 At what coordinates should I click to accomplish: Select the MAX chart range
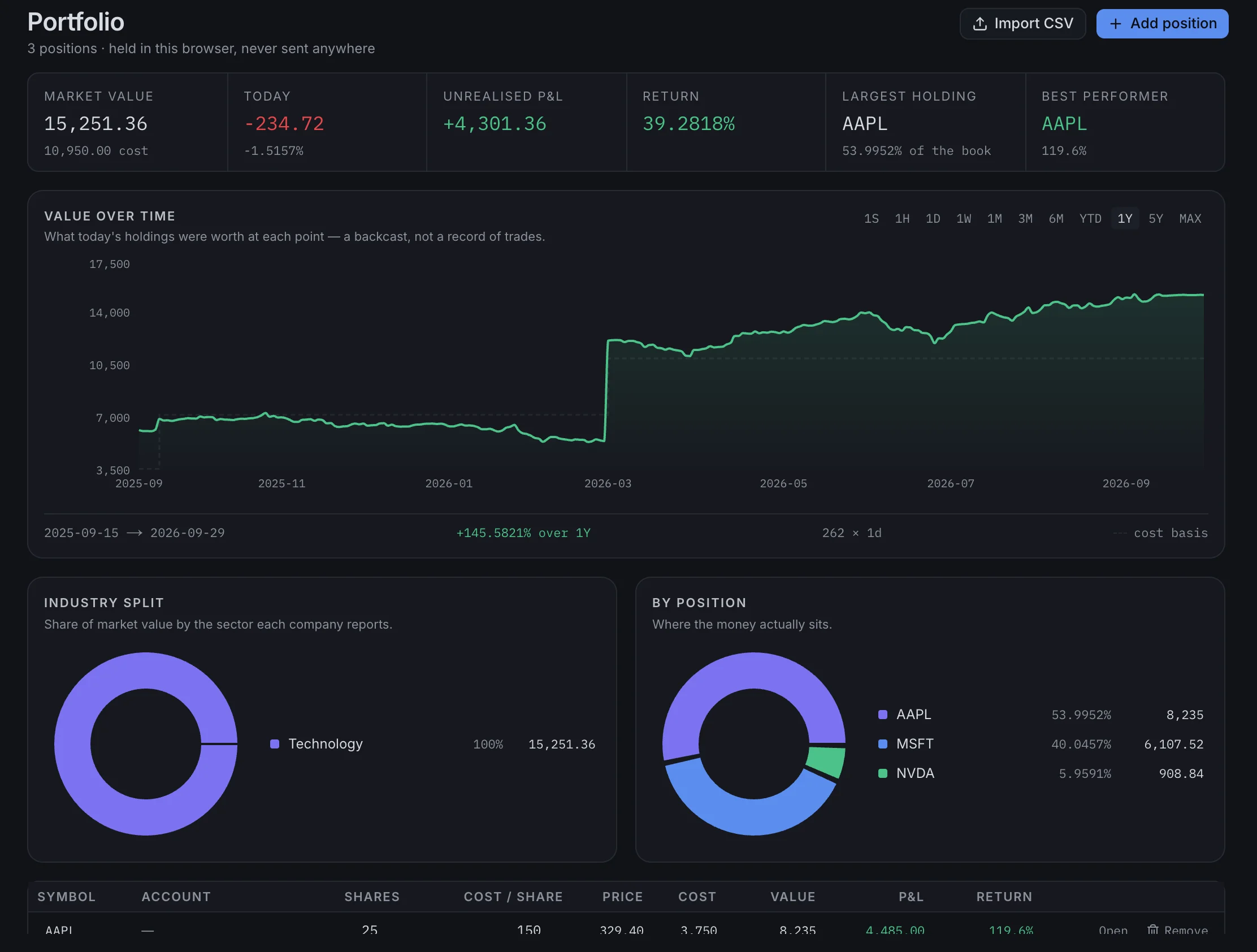(x=1190, y=219)
